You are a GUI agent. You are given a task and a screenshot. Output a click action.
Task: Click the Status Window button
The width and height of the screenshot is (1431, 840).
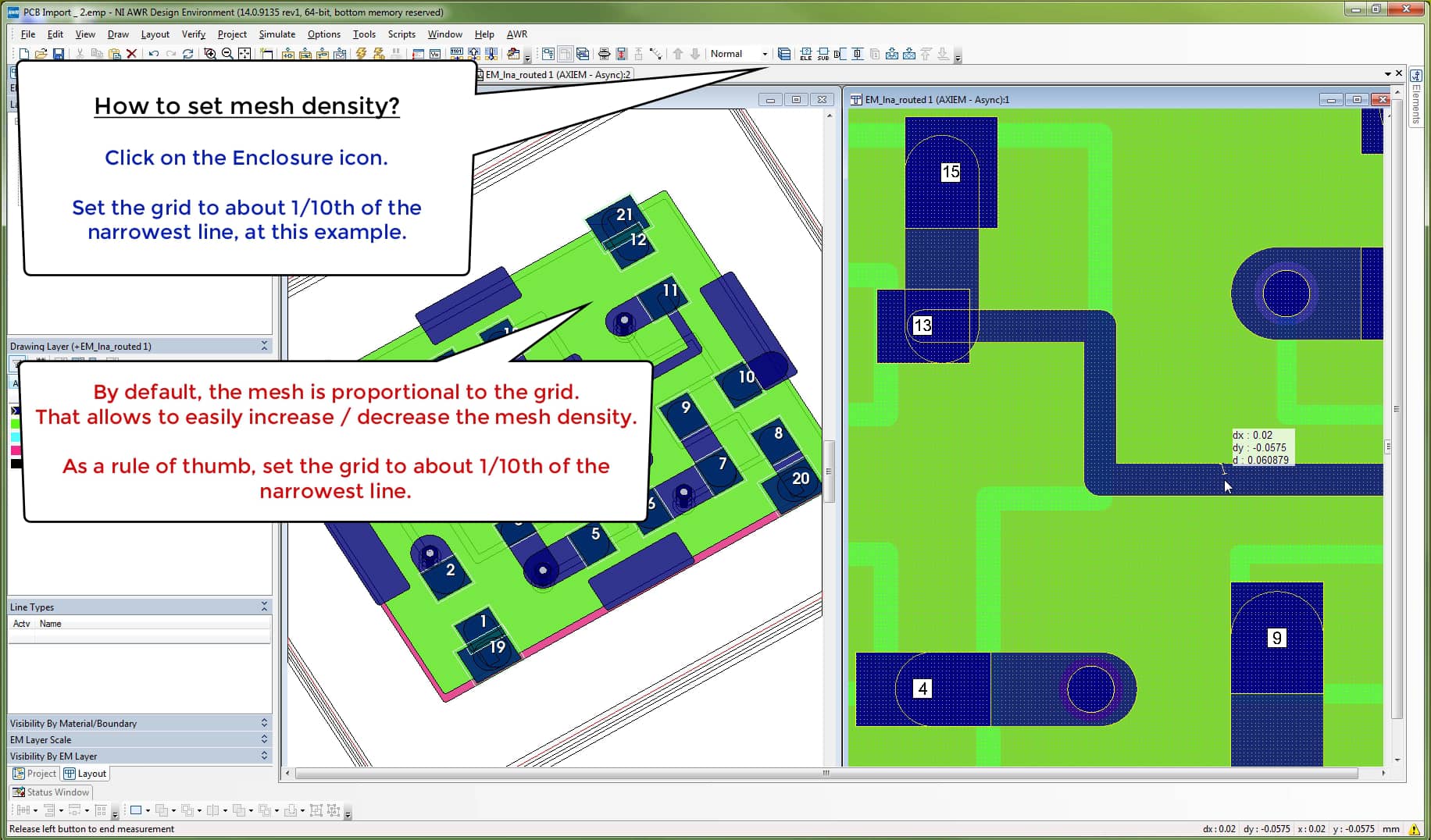(50, 792)
